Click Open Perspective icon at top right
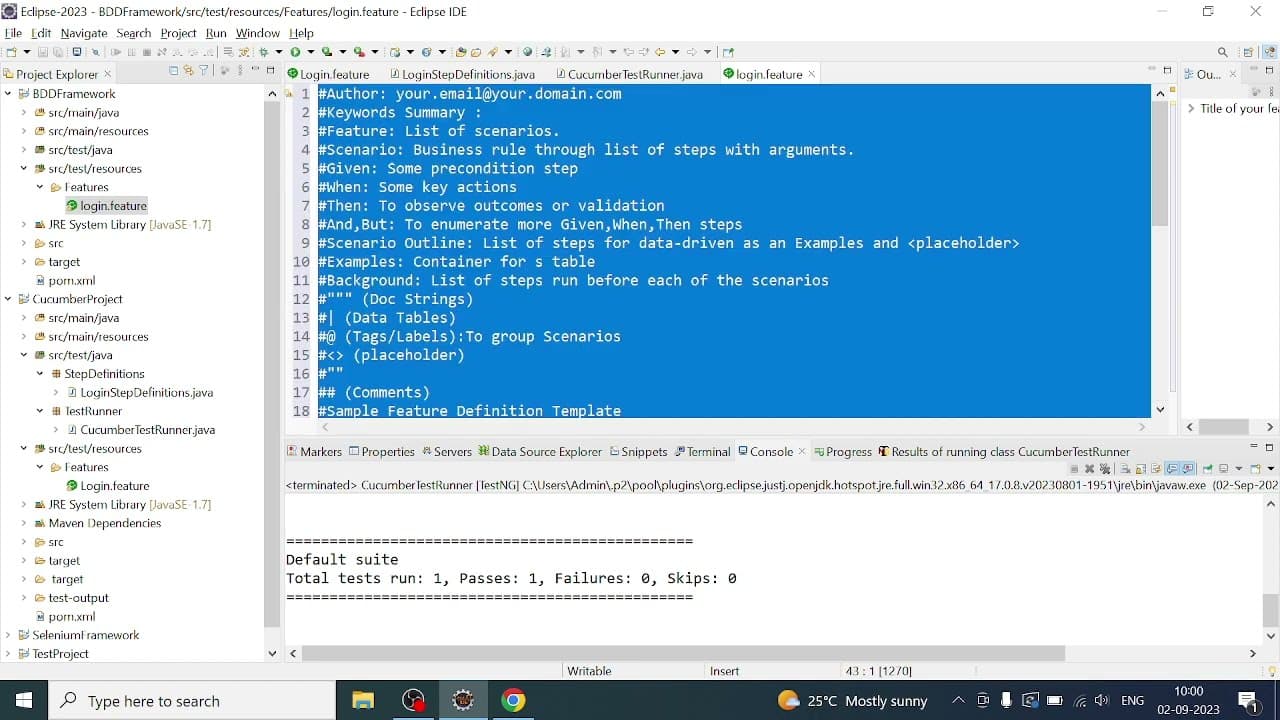The width and height of the screenshot is (1280, 720). 1249,52
